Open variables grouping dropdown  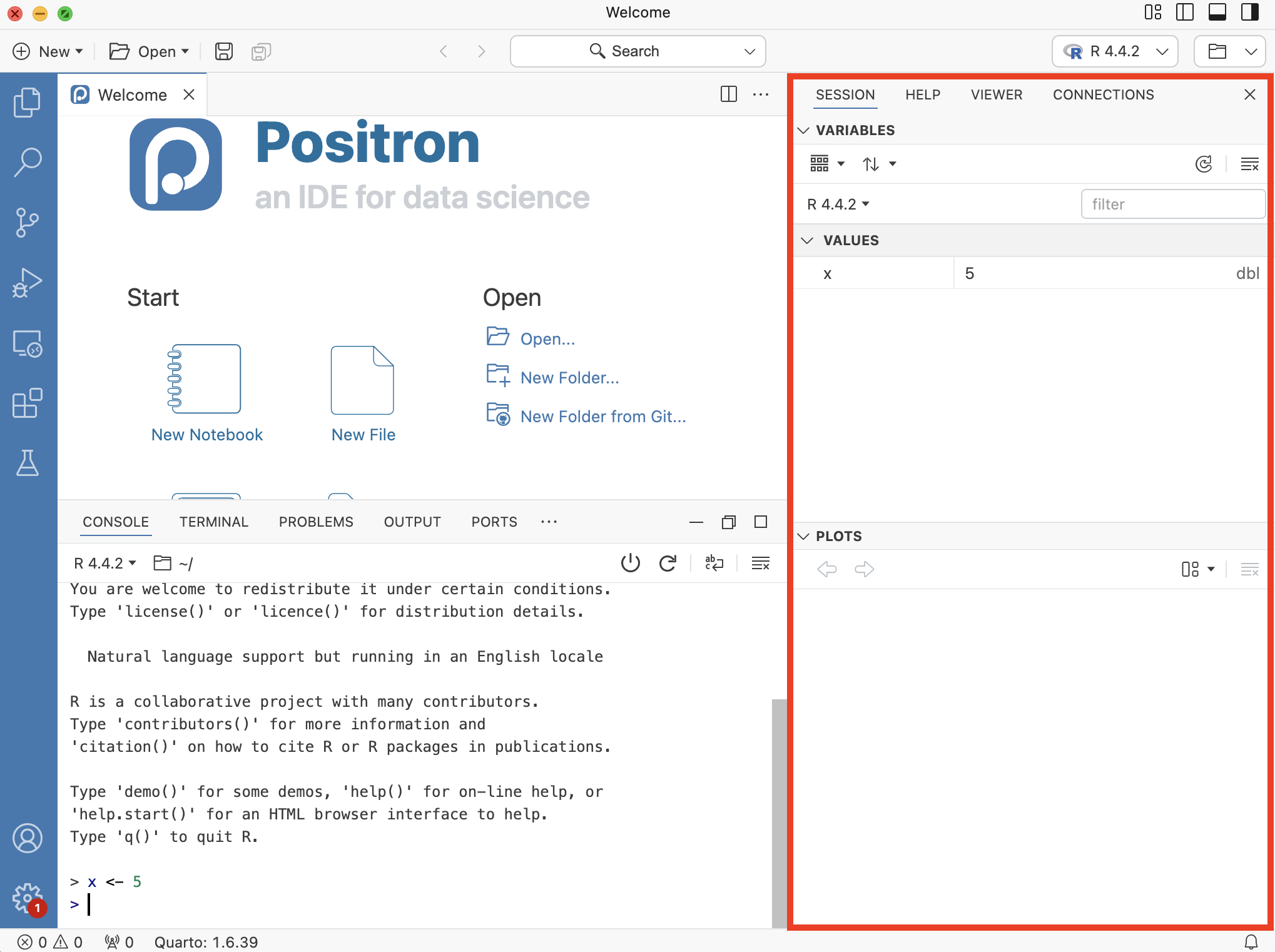[x=827, y=164]
